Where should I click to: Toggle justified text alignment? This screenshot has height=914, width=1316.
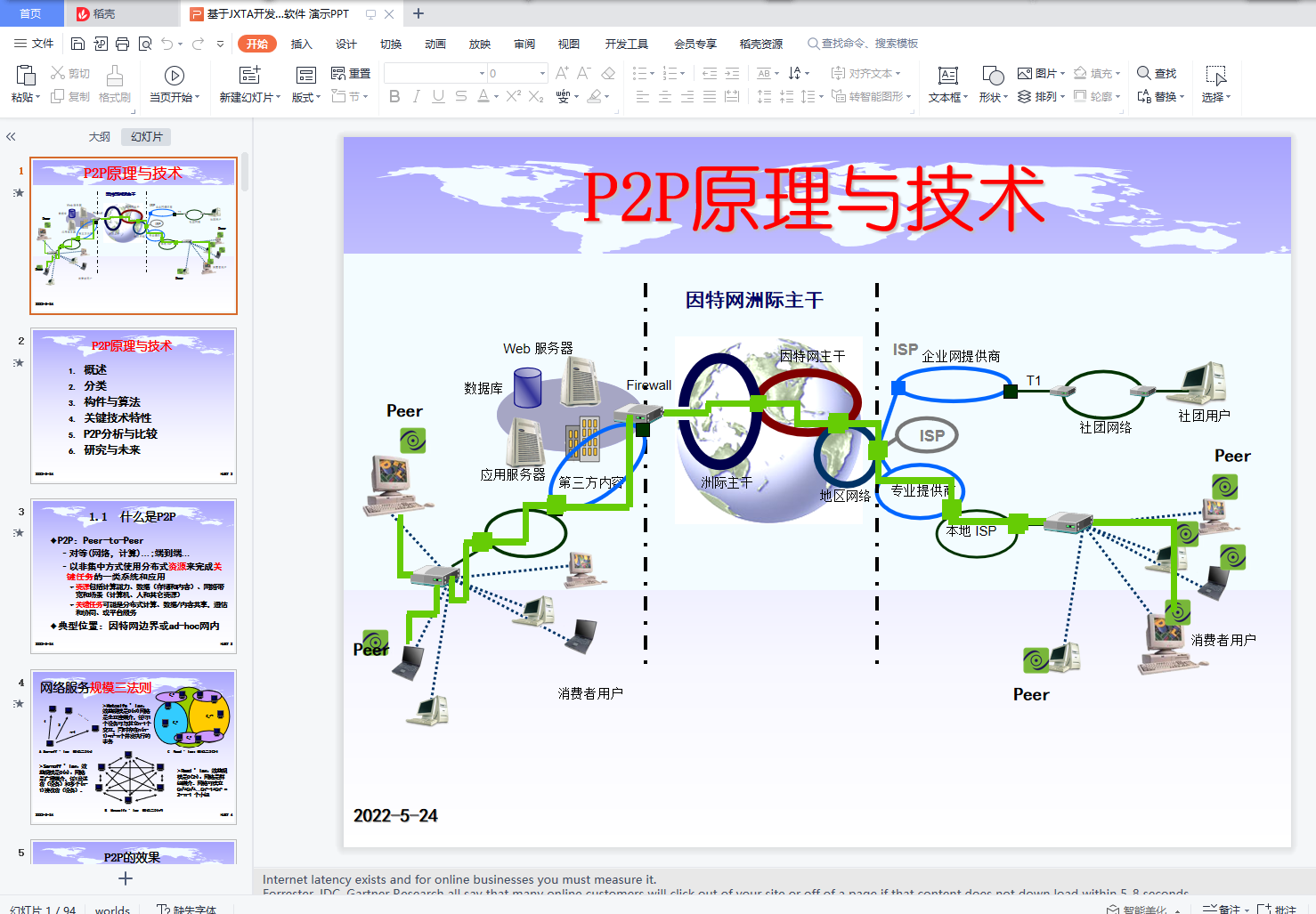[x=710, y=96]
